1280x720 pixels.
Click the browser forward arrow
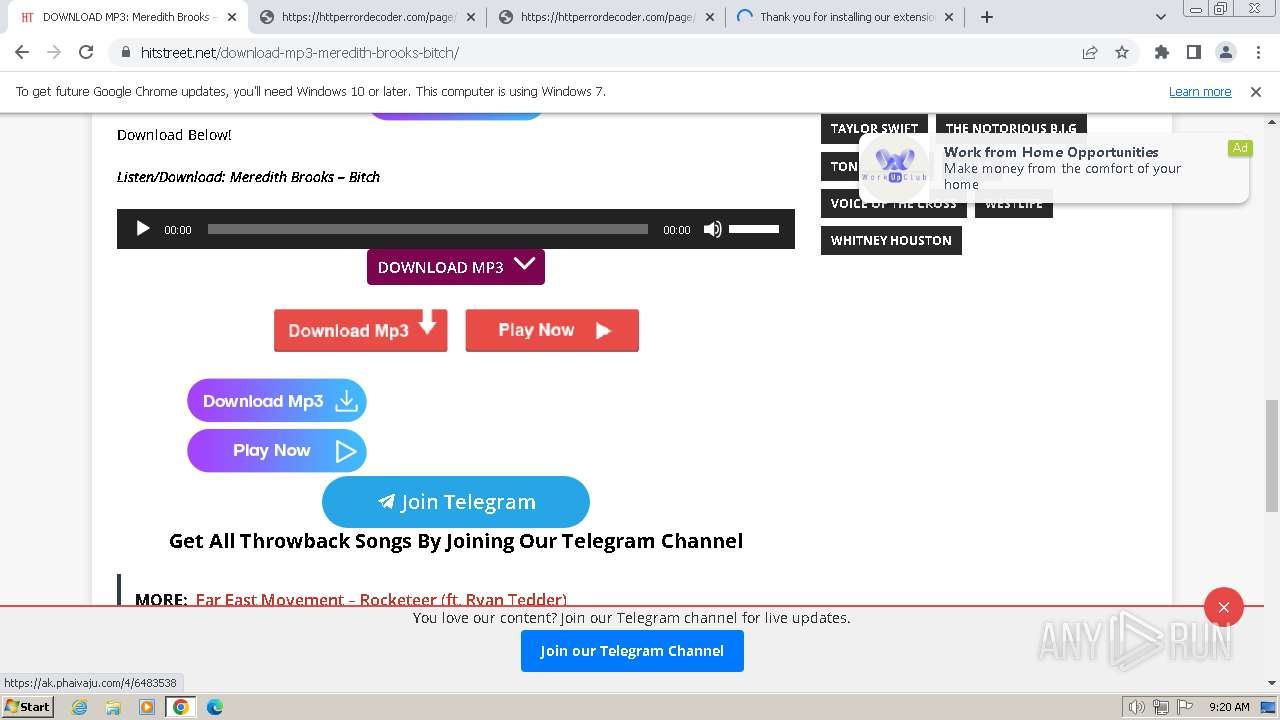click(x=54, y=53)
